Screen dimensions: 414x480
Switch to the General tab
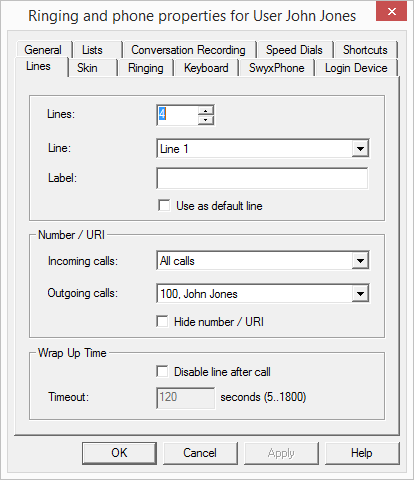(43, 50)
